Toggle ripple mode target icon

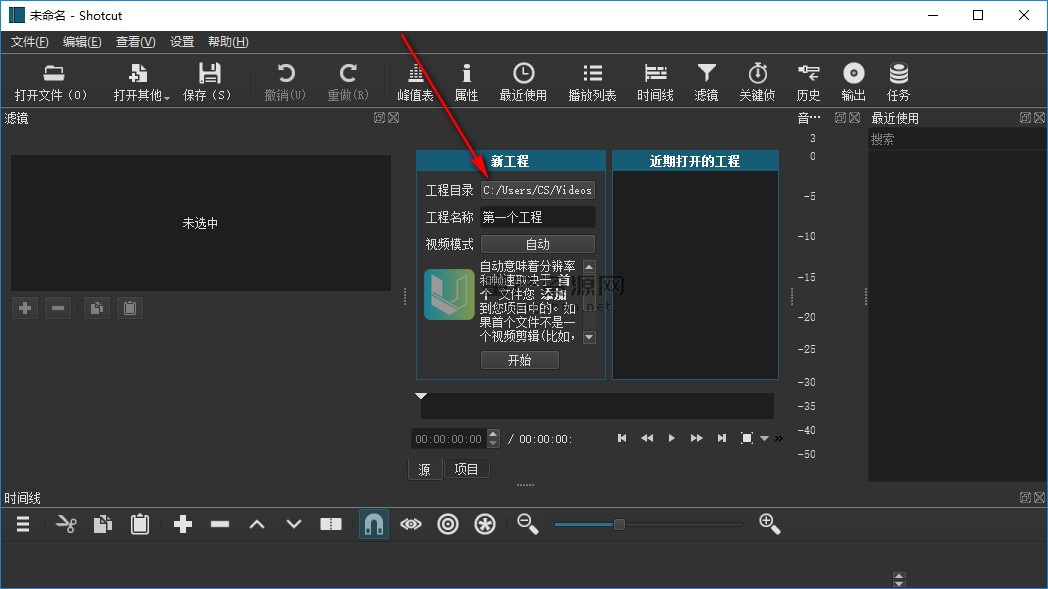point(448,525)
